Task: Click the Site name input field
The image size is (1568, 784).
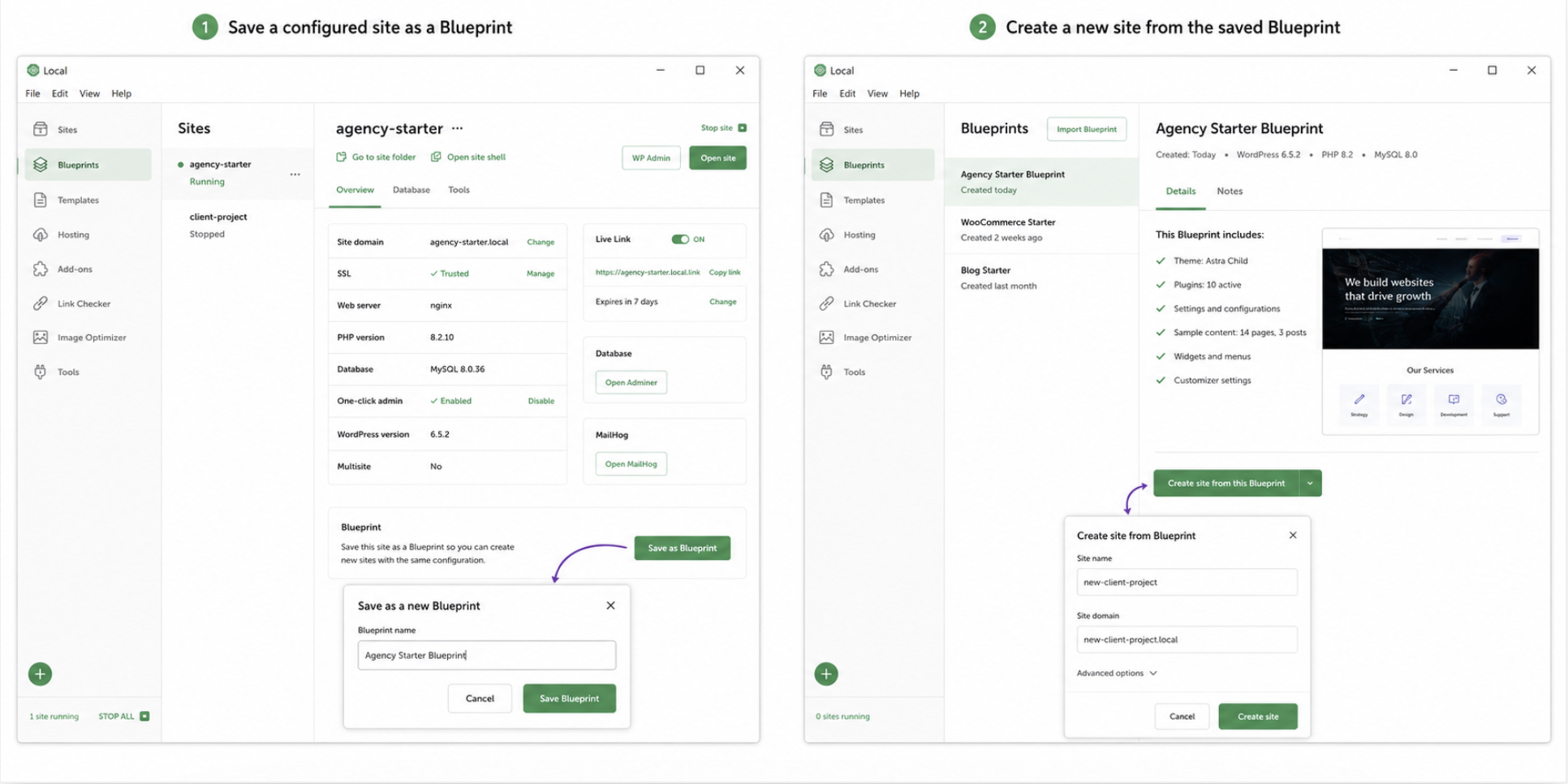Action: click(x=1187, y=582)
